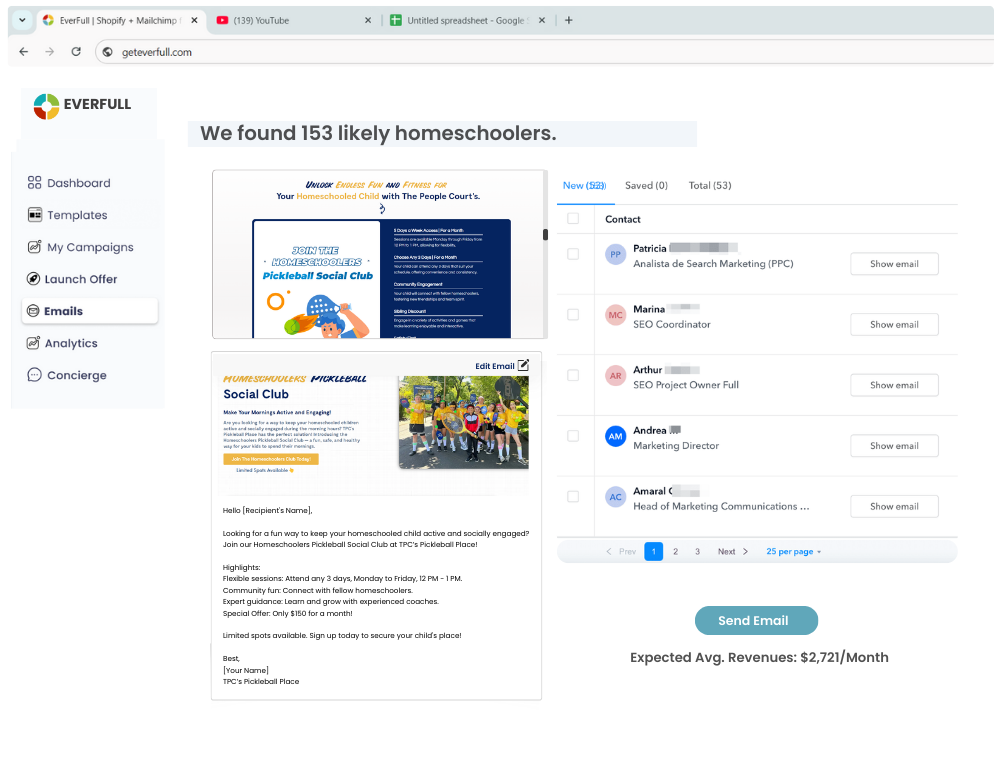Check the box for Amaral
The height and width of the screenshot is (760, 1000).
573,496
